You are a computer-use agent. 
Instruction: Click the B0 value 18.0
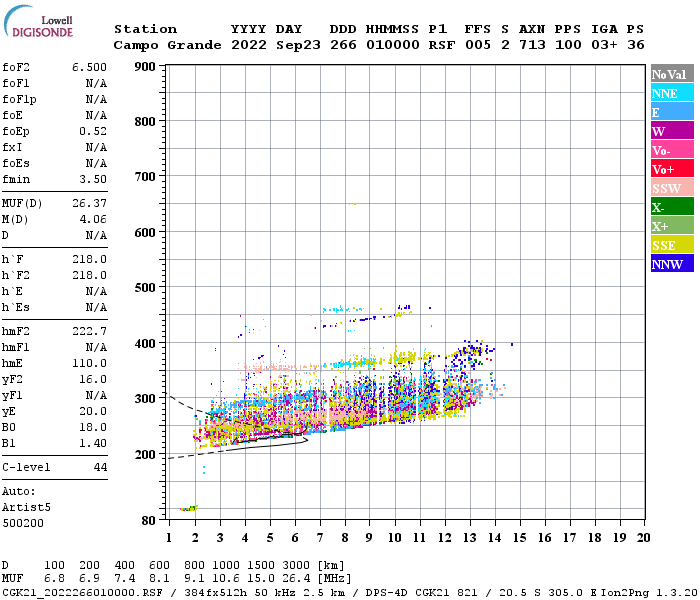click(93, 428)
